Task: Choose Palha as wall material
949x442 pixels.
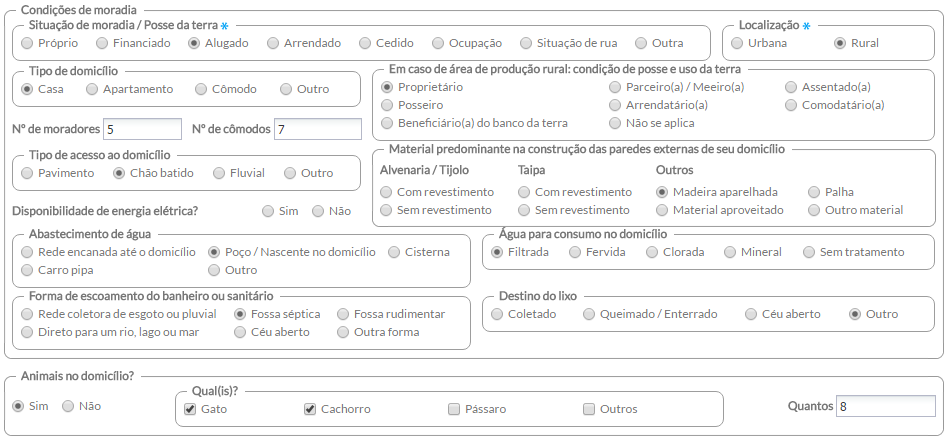Action: pyautogui.click(x=814, y=193)
